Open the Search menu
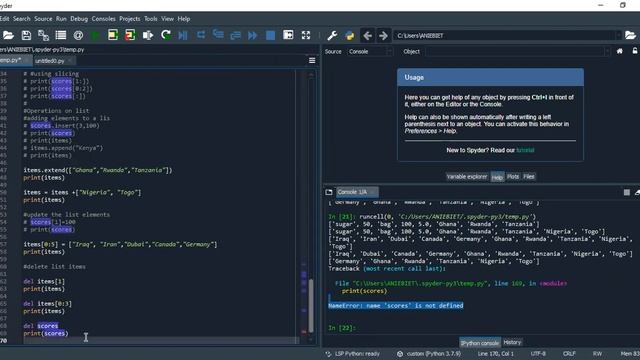This screenshot has height=360, width=640. 22,19
